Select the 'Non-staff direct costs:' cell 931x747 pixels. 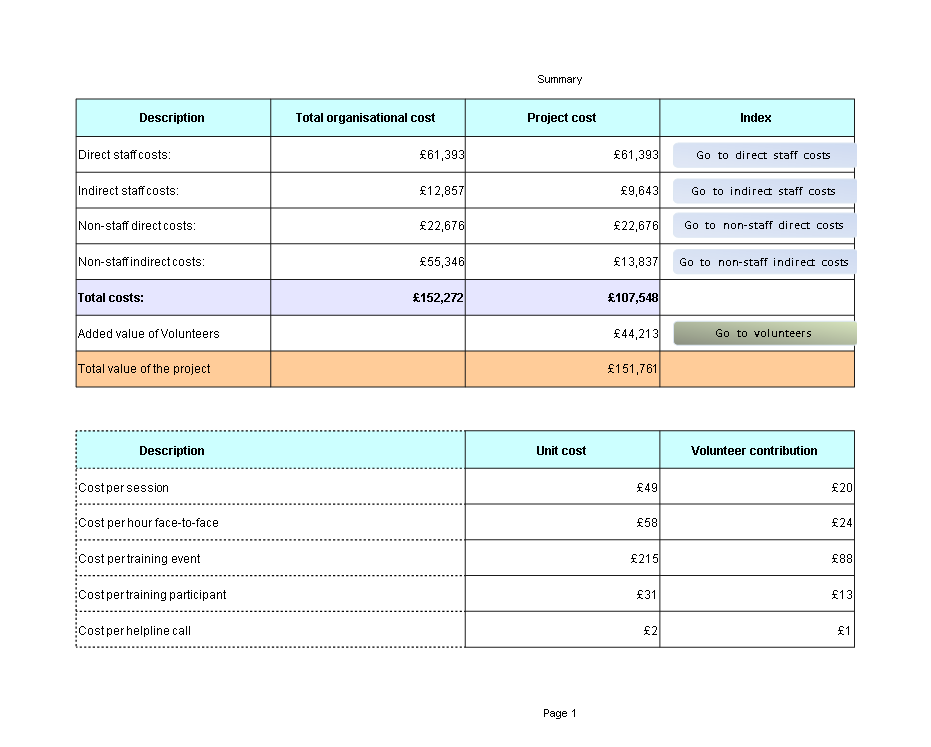[173, 226]
